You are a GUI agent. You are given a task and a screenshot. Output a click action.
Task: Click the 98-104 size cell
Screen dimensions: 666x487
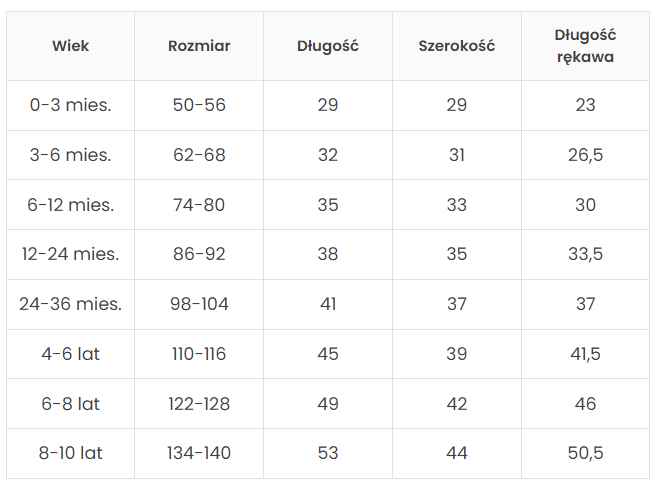click(x=199, y=304)
